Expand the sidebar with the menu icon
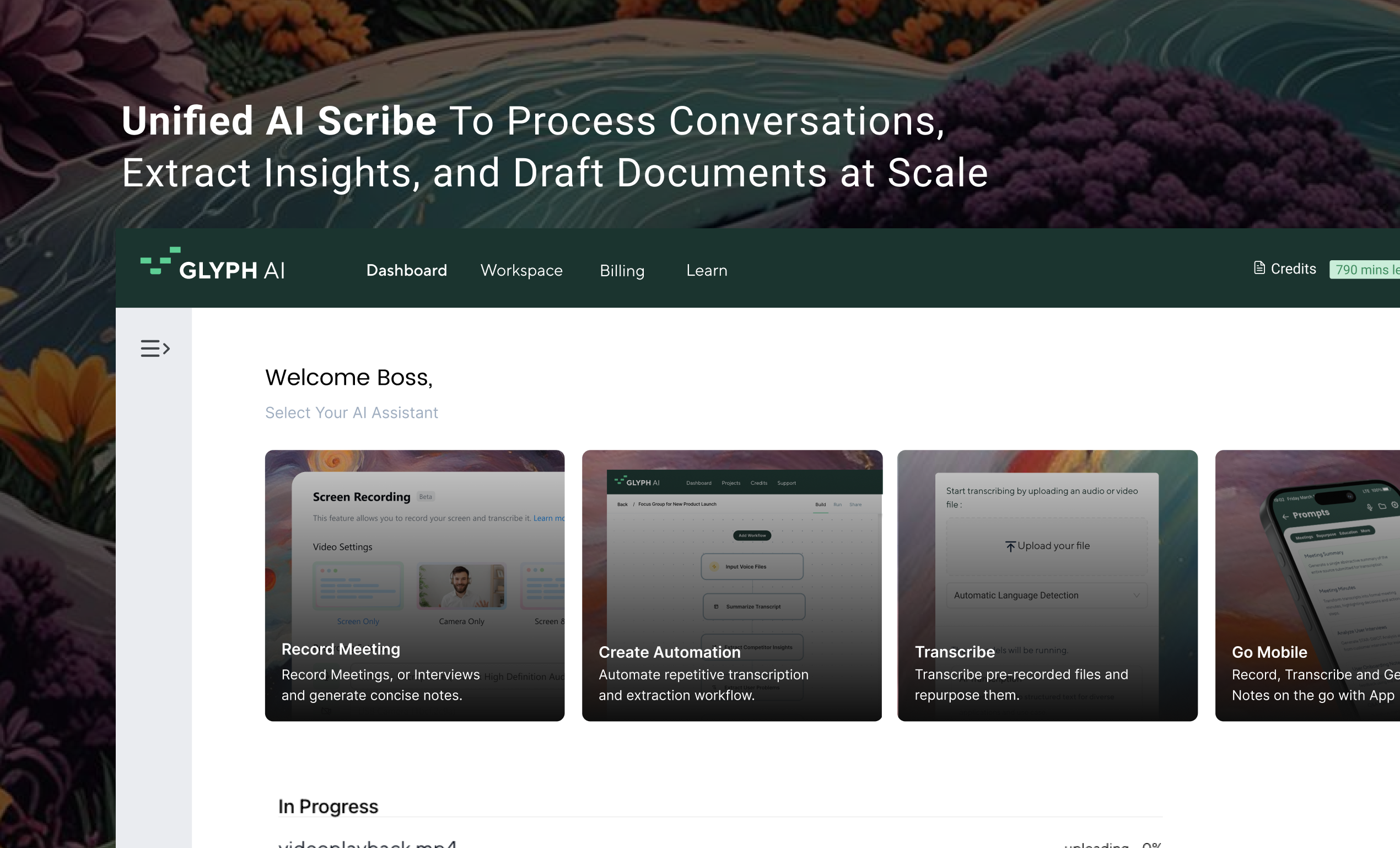The width and height of the screenshot is (1400, 848). point(155,348)
